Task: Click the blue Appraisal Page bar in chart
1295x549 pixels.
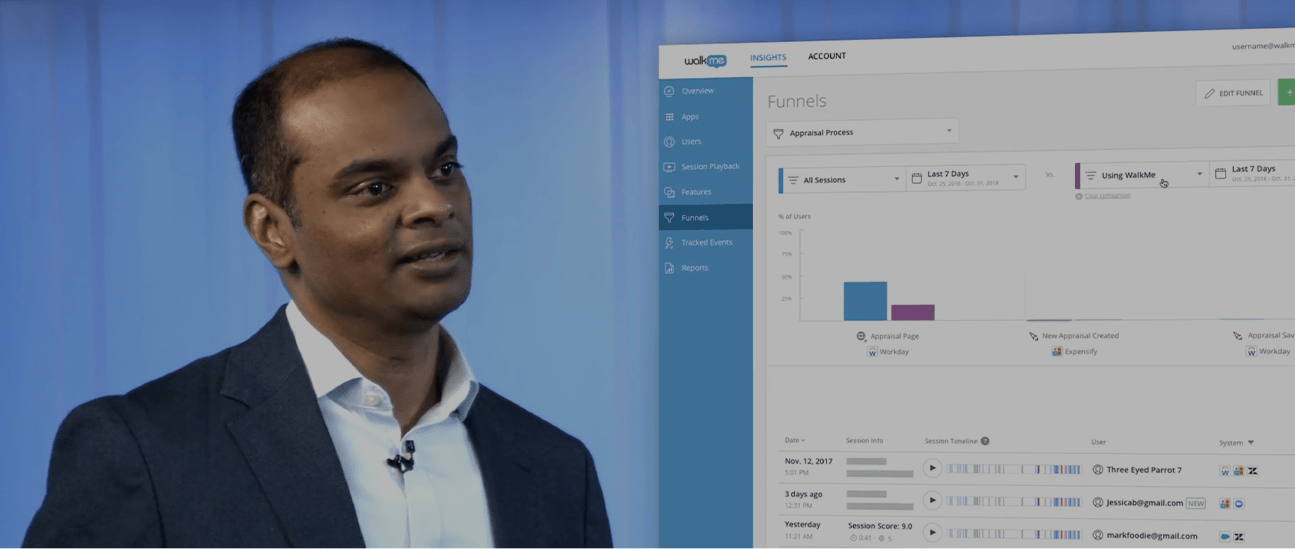Action: tap(865, 301)
